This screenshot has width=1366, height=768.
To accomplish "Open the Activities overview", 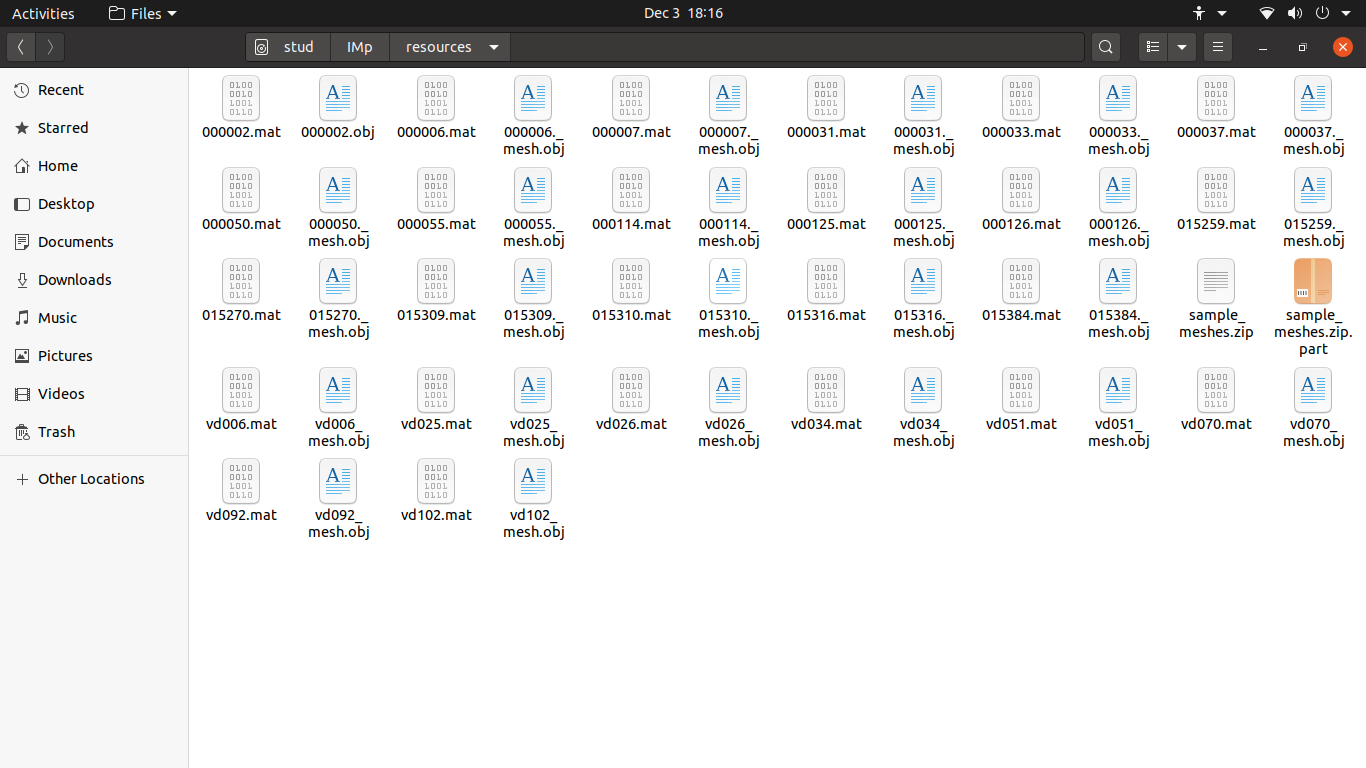I will (x=43, y=13).
